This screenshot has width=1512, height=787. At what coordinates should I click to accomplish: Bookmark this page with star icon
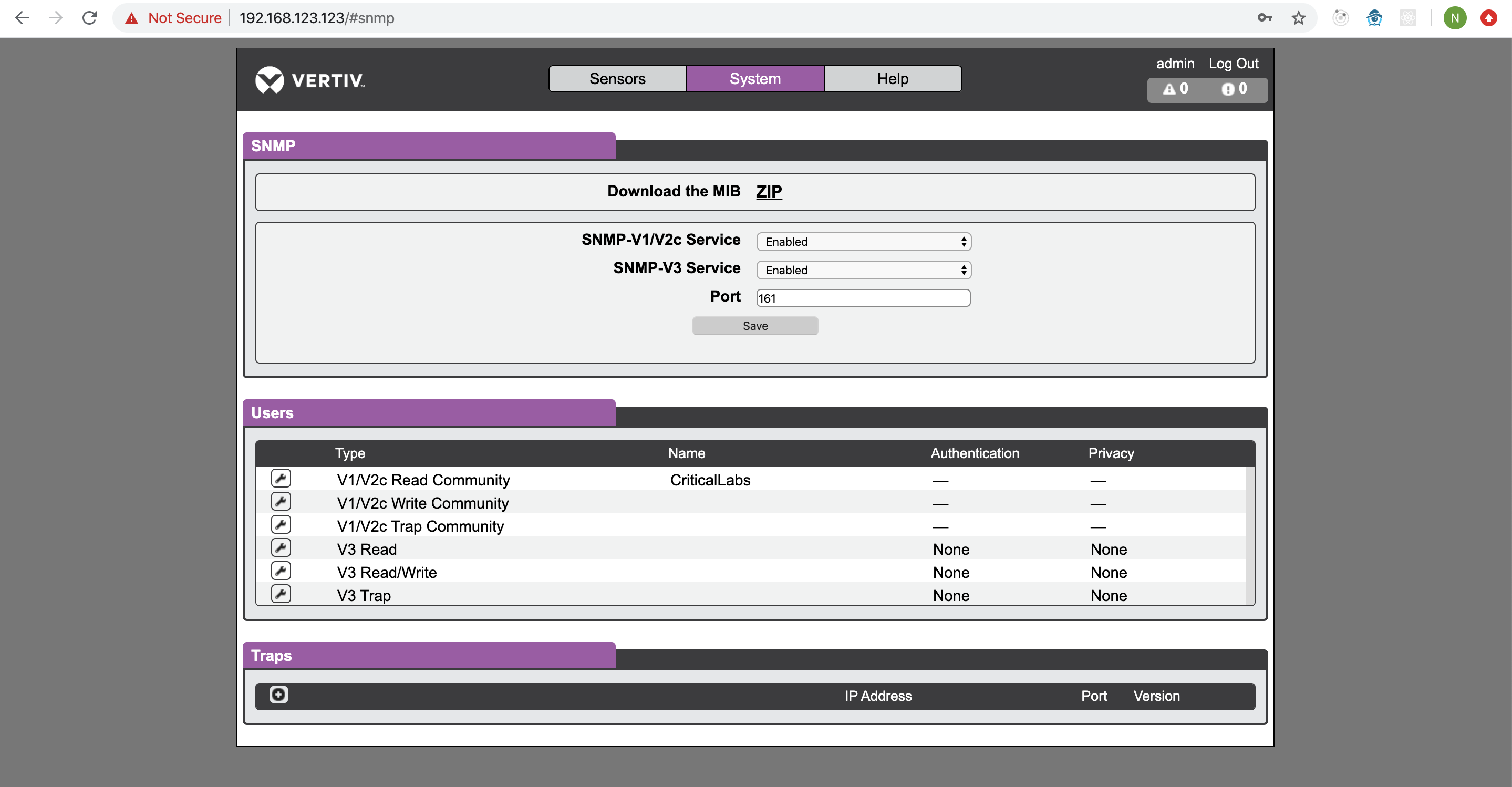1298,18
